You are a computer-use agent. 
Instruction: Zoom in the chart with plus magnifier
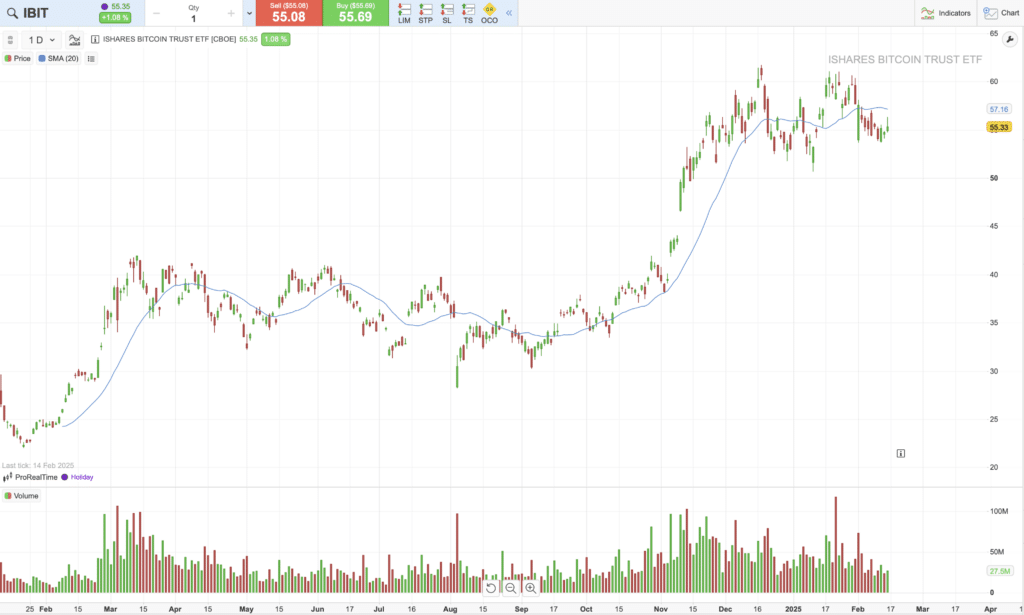point(530,588)
